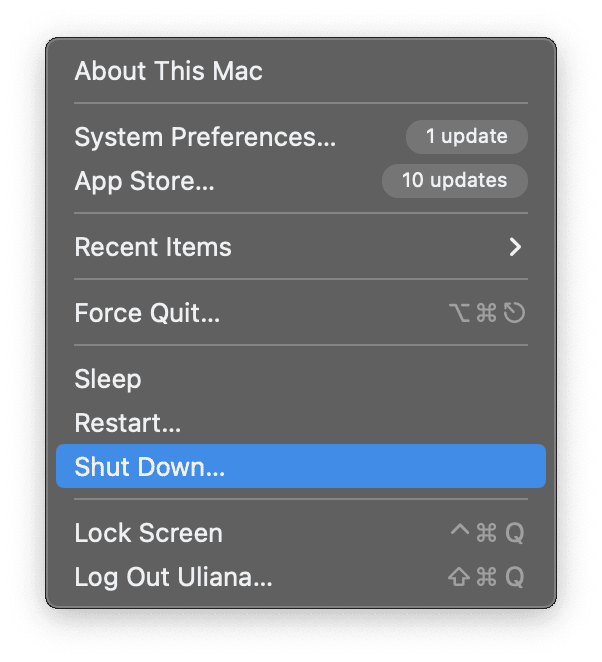Screen dimensions: 602x662
Task: Open About This Mac
Action: pyautogui.click(x=168, y=71)
